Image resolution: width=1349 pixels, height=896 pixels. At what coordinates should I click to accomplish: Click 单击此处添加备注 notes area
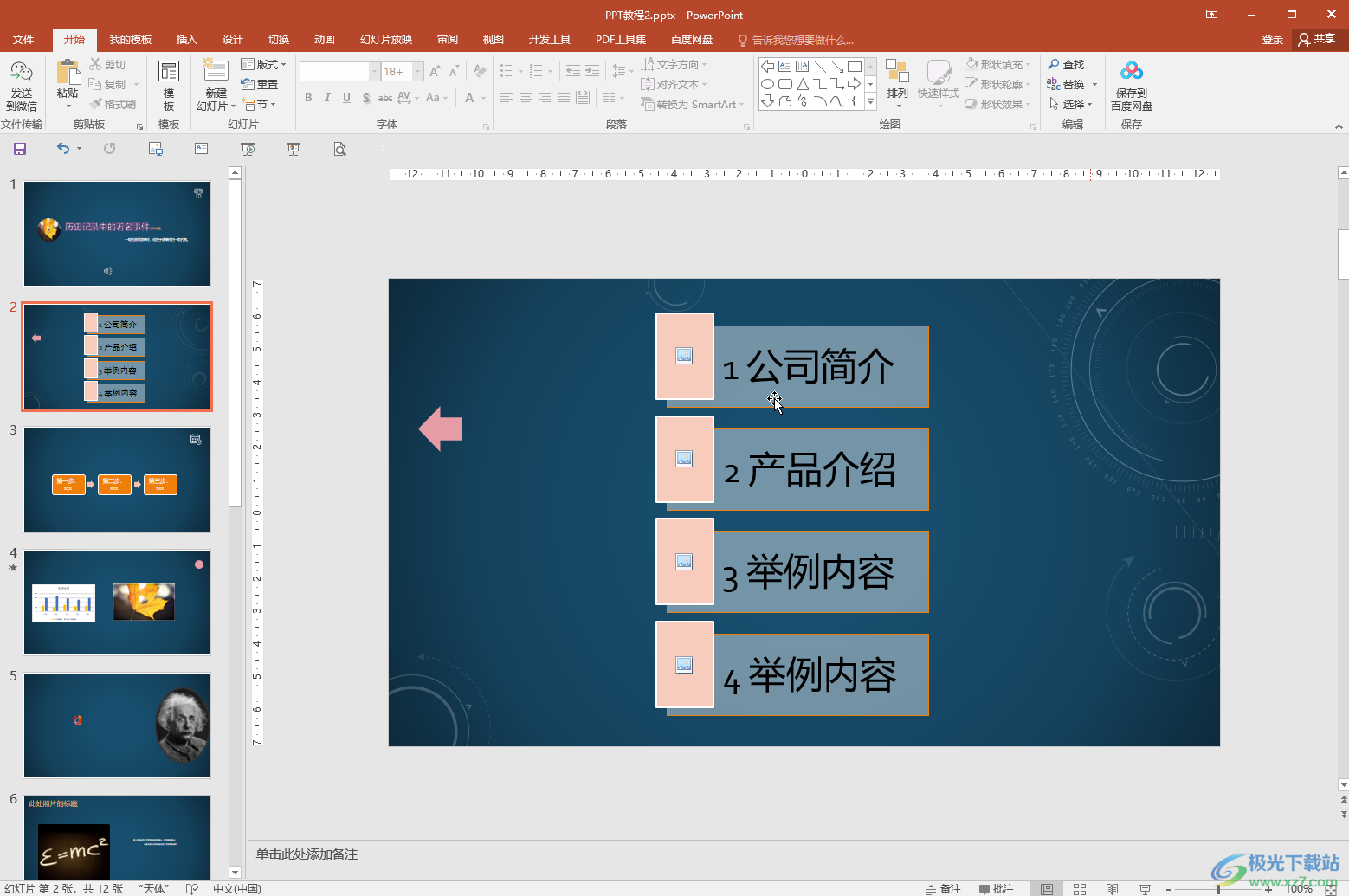[307, 854]
